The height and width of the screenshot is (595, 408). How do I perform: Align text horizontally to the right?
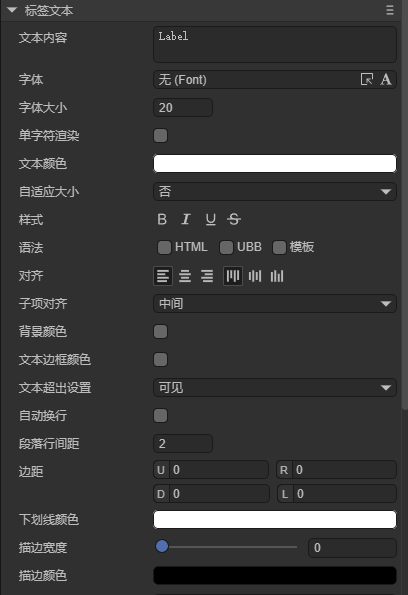(x=207, y=276)
